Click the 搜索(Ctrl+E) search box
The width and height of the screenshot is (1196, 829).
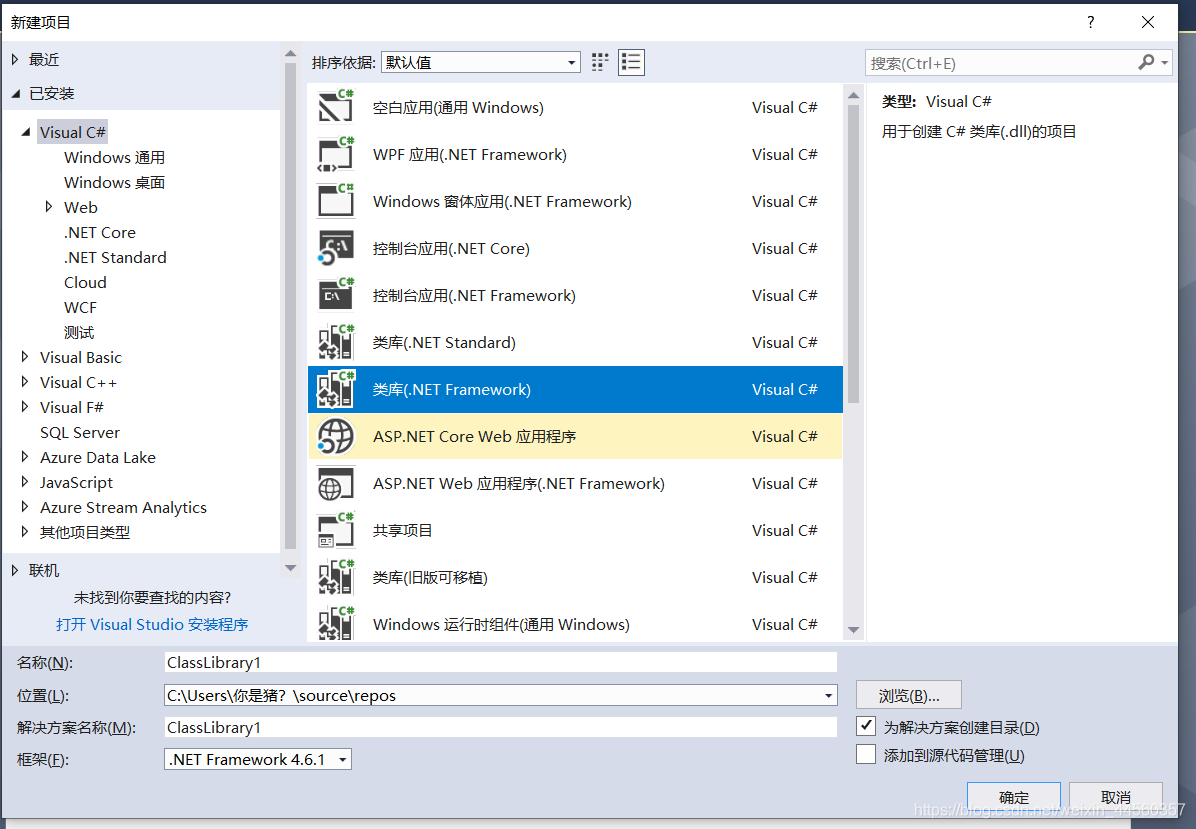pyautogui.click(x=999, y=63)
